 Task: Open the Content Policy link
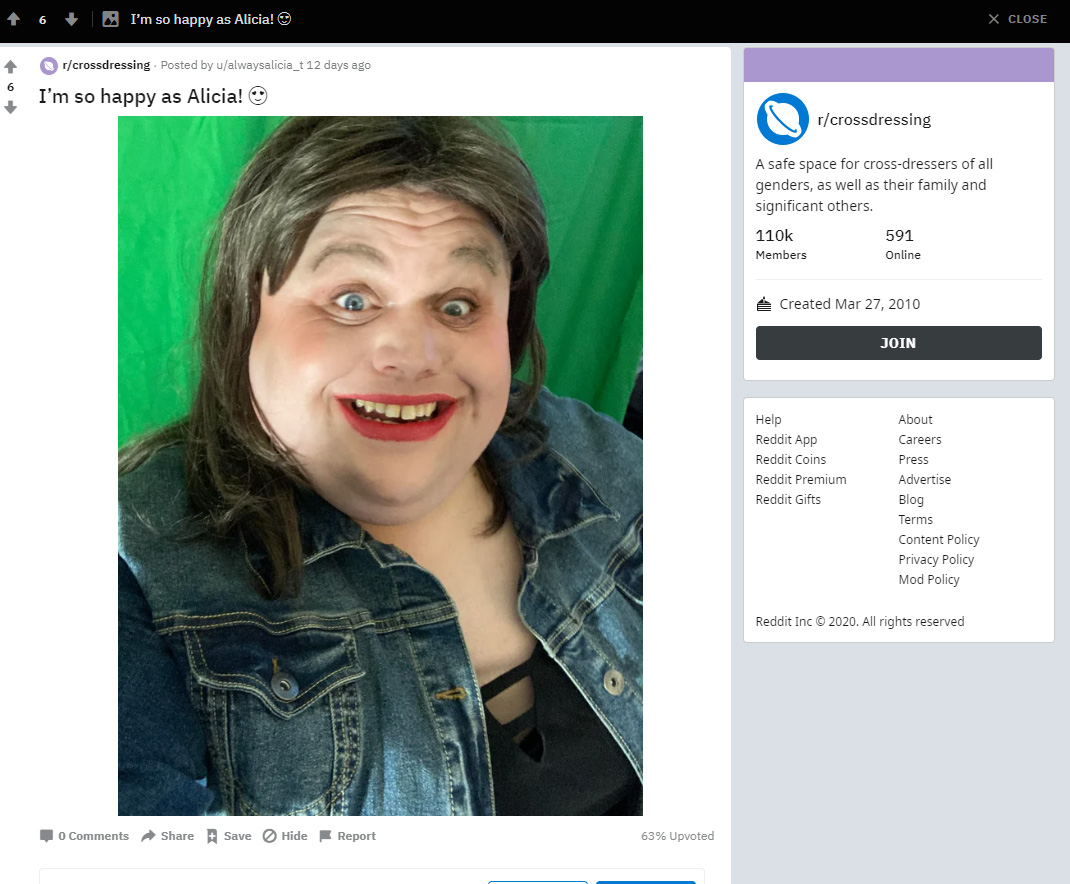coord(938,539)
